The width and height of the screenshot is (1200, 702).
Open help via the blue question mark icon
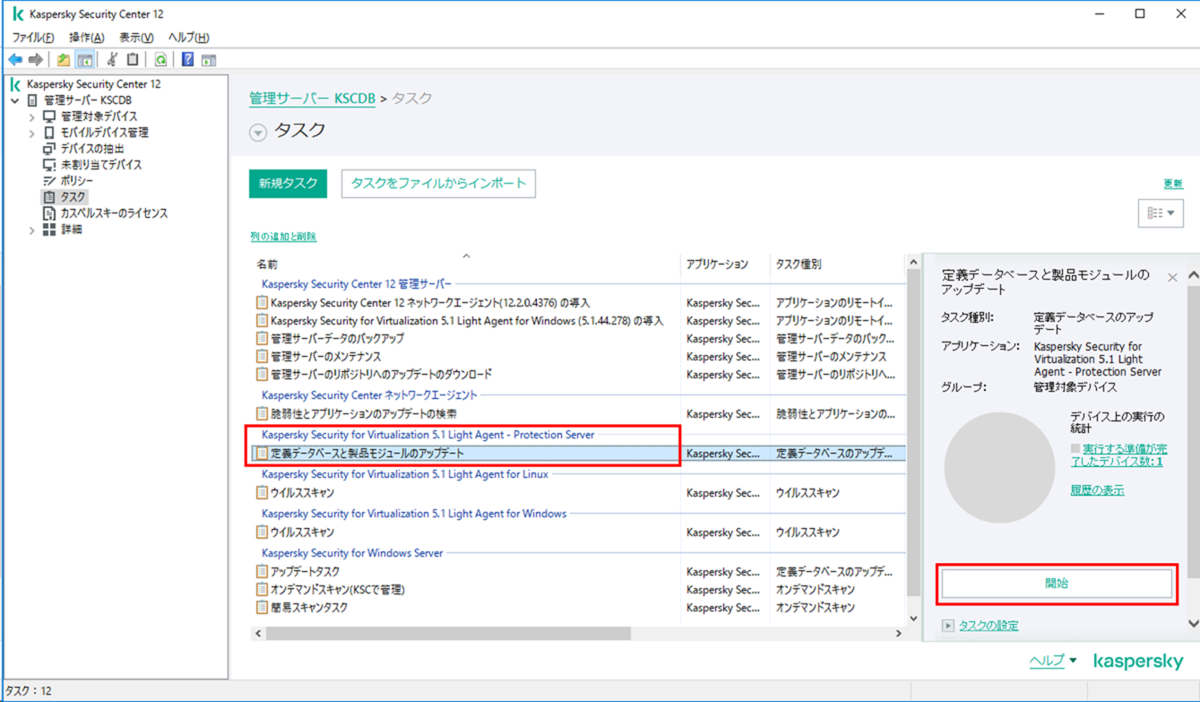(x=187, y=59)
